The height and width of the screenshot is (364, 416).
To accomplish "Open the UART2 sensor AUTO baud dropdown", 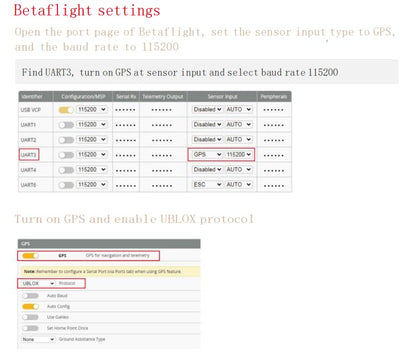I will (238, 139).
